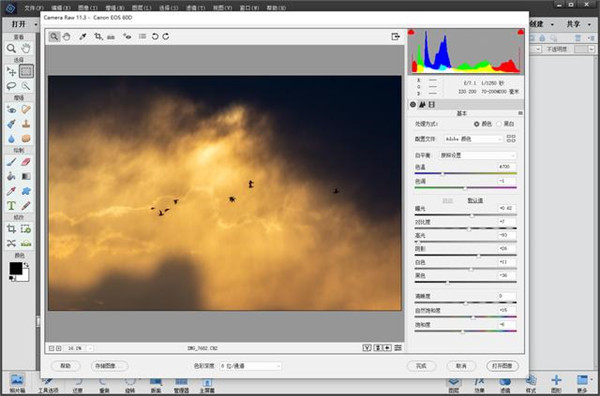Click the foreground black color swatch
The width and height of the screenshot is (600, 396).
coord(16,268)
